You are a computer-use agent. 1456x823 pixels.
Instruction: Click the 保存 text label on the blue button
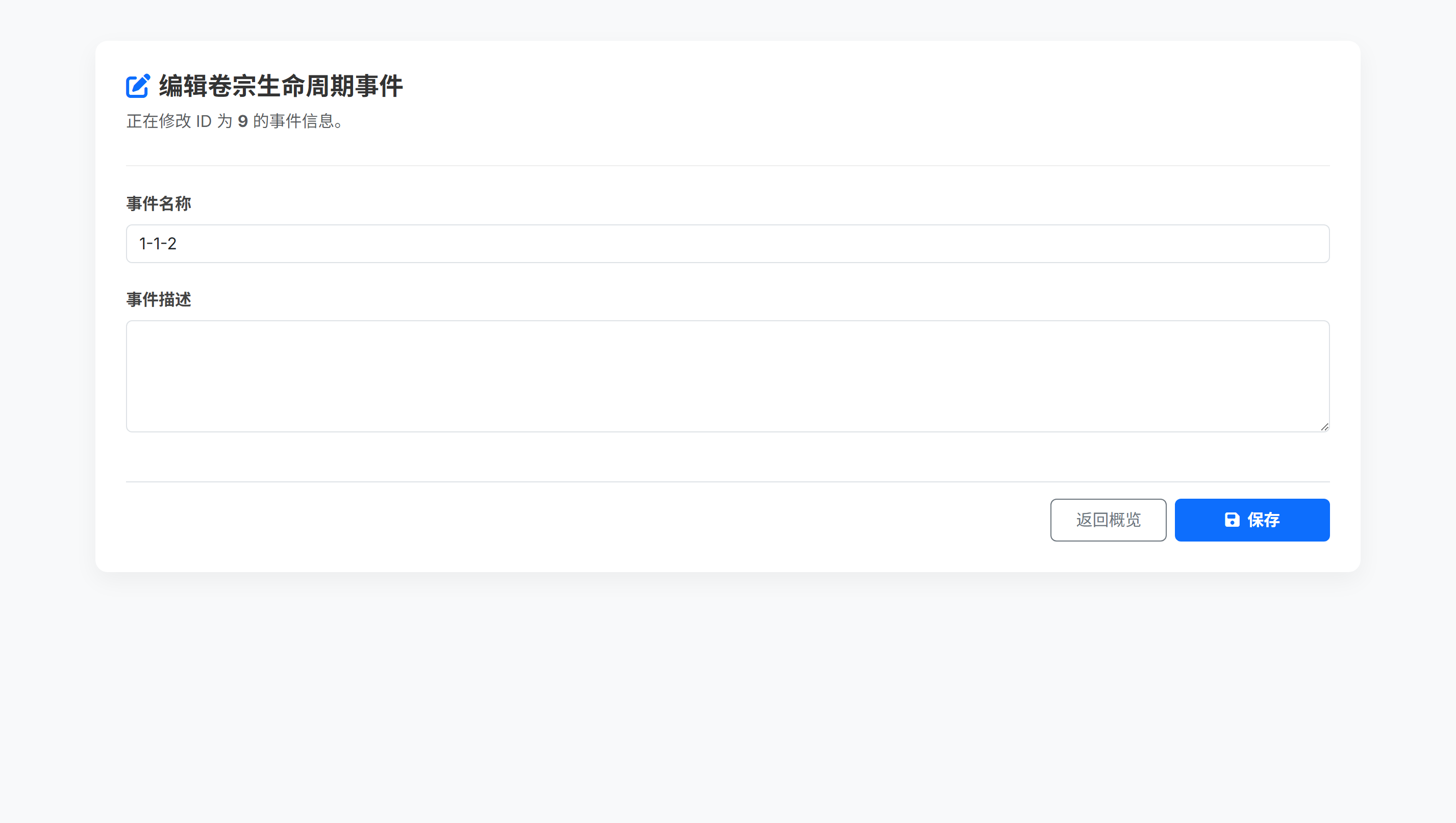pos(1263,520)
